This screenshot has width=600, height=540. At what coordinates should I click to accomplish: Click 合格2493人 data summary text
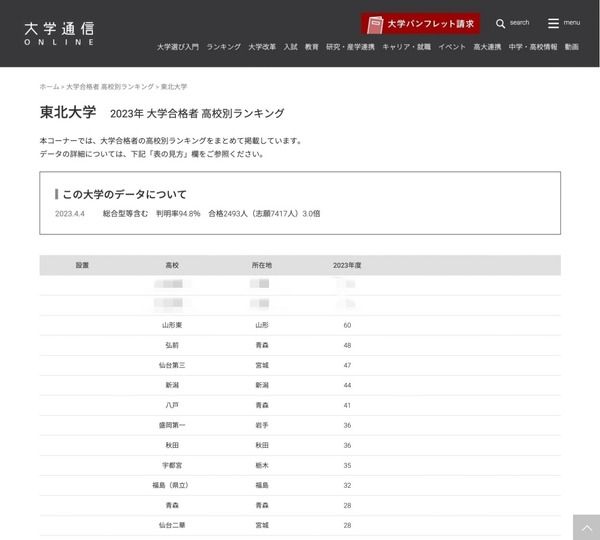(228, 214)
